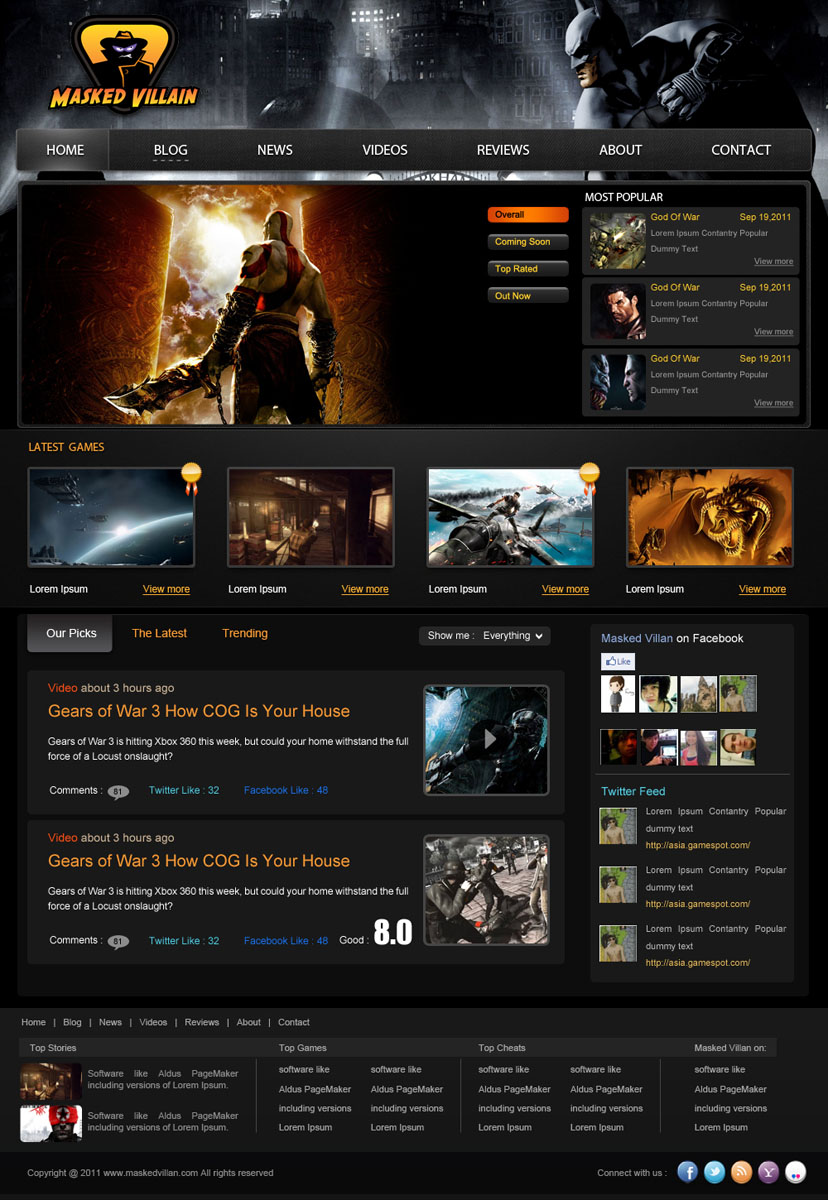Open first Gears of War 3 article title
828x1200 pixels.
tap(199, 711)
